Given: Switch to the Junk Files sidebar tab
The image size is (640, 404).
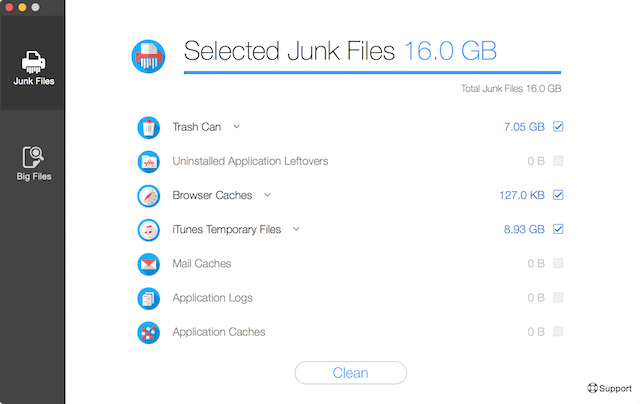Looking at the screenshot, I should point(33,68).
